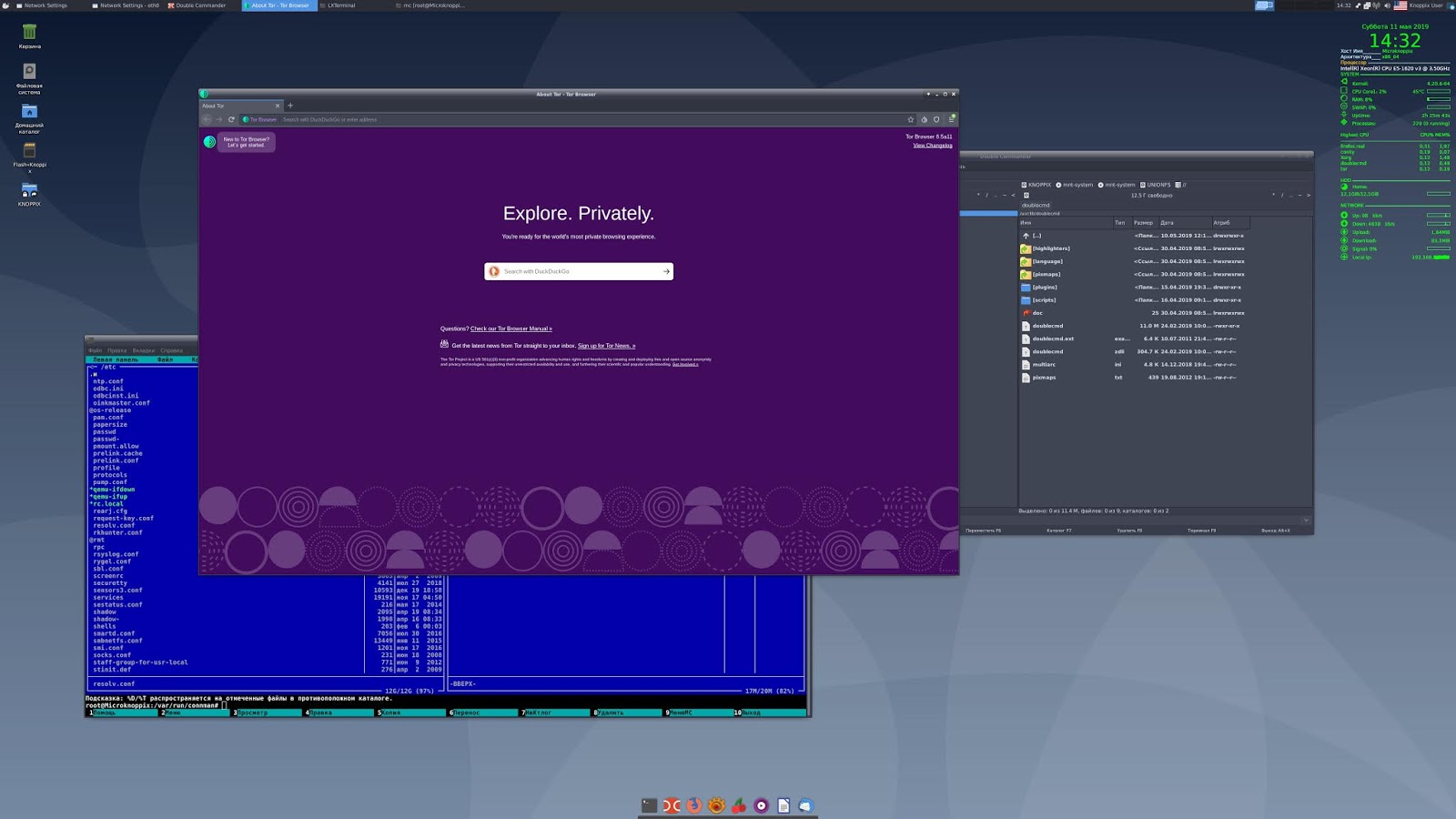Select the About Tor tab
This screenshot has width=1456, height=819.
[x=241, y=106]
